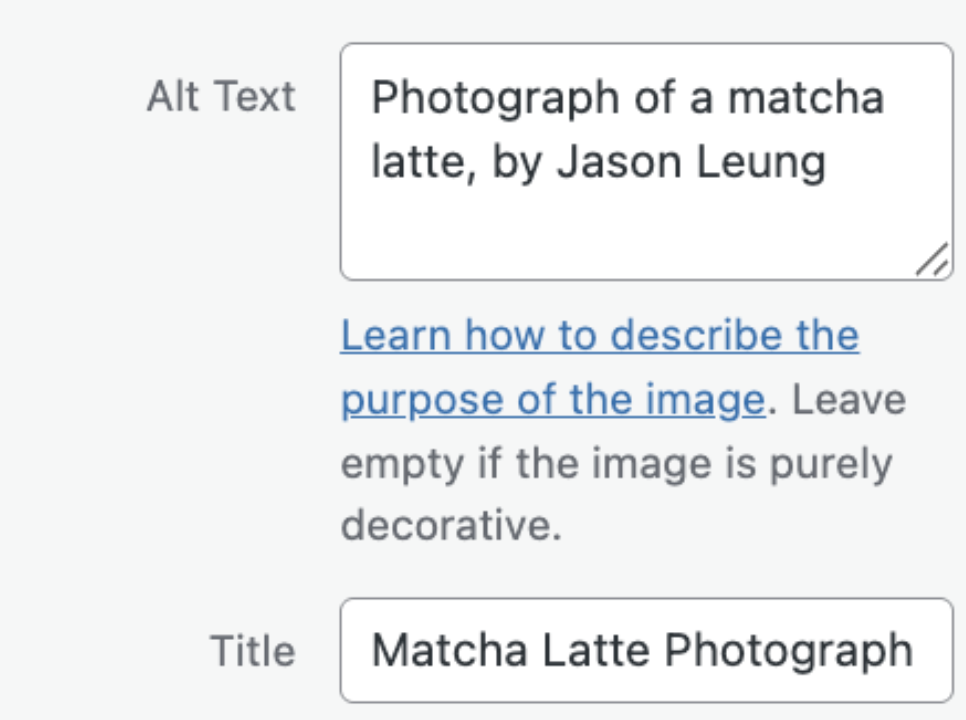966x720 pixels.
Task: Click the Alt Text textarea resize handle
Action: [x=932, y=258]
